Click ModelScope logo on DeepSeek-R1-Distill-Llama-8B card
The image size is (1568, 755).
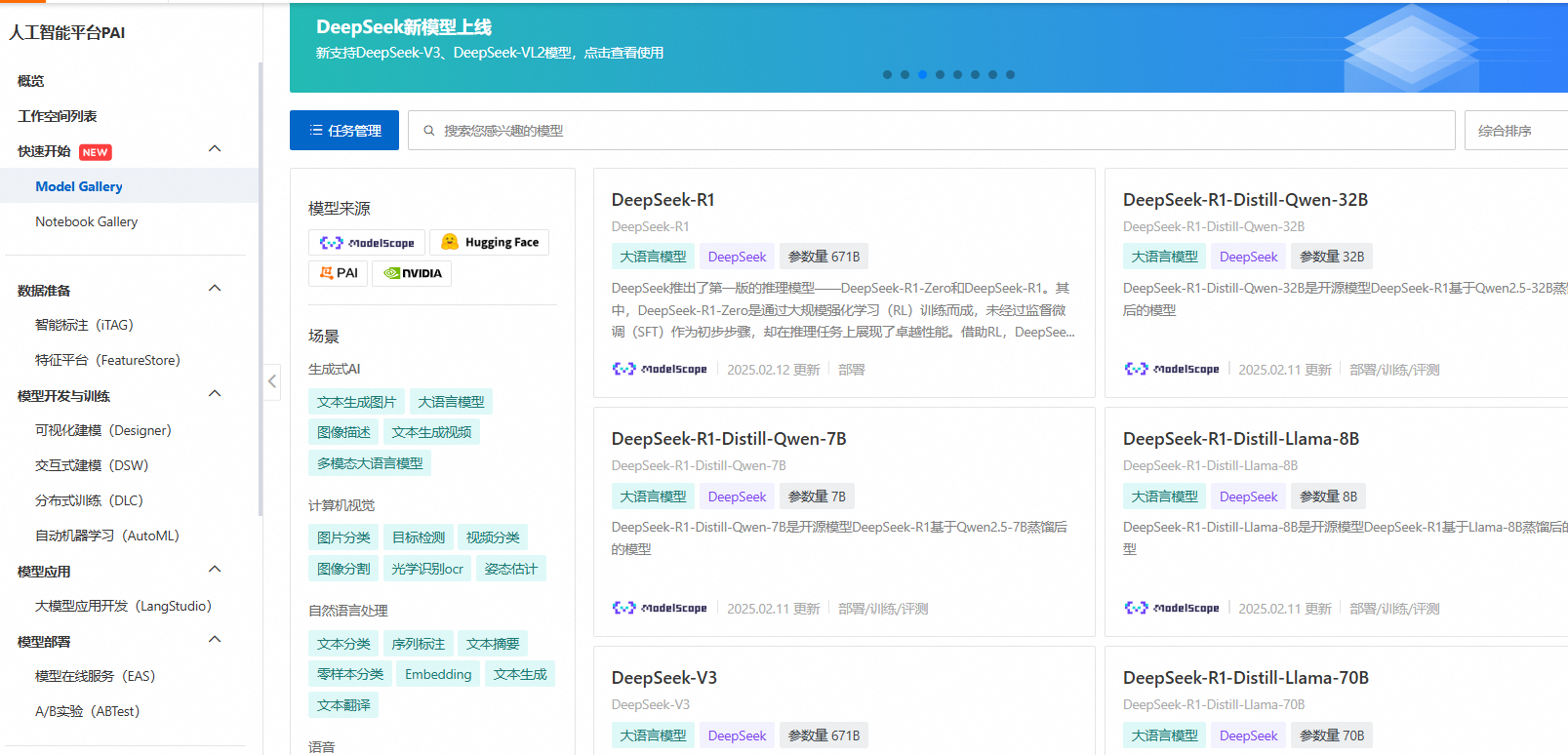point(1171,608)
